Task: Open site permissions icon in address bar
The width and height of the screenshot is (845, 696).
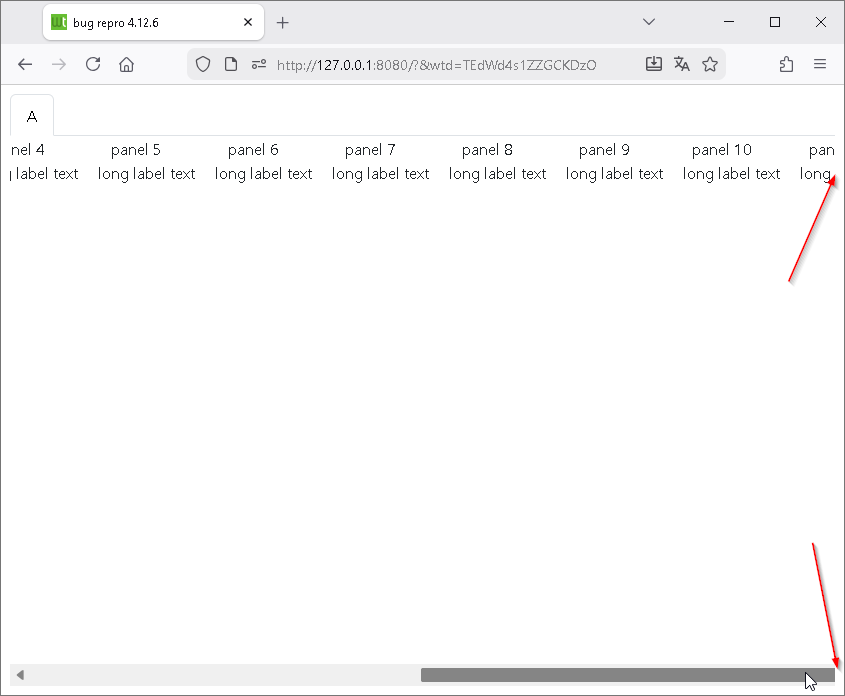Action: pos(258,64)
